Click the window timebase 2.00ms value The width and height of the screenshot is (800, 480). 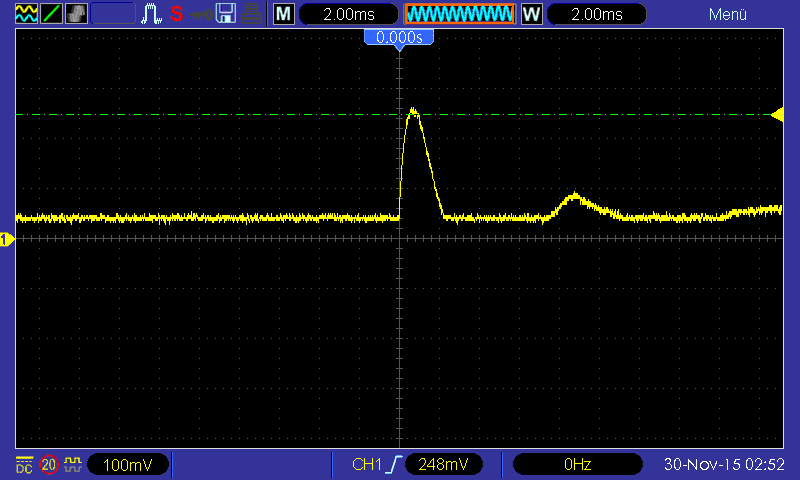[x=597, y=14]
